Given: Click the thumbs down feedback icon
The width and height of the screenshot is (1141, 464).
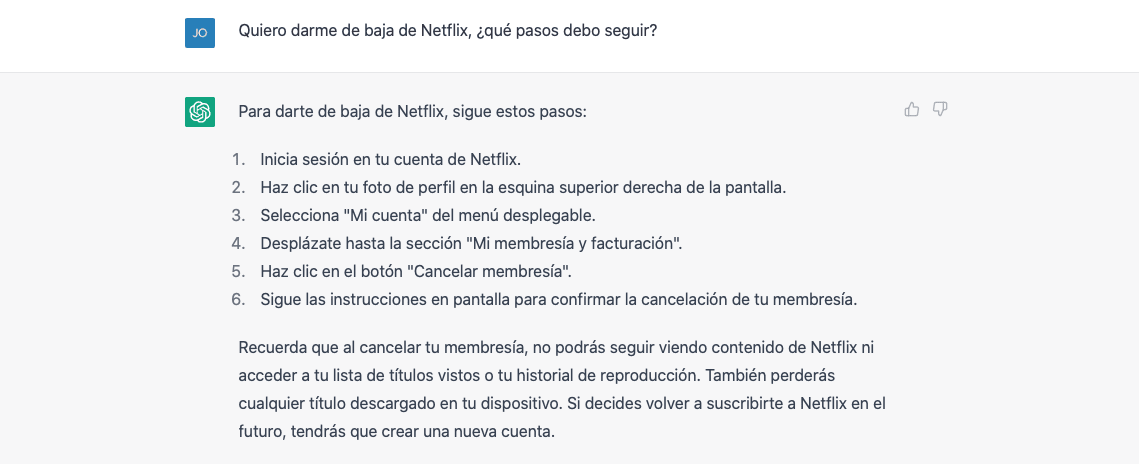Looking at the screenshot, I should 940,109.
